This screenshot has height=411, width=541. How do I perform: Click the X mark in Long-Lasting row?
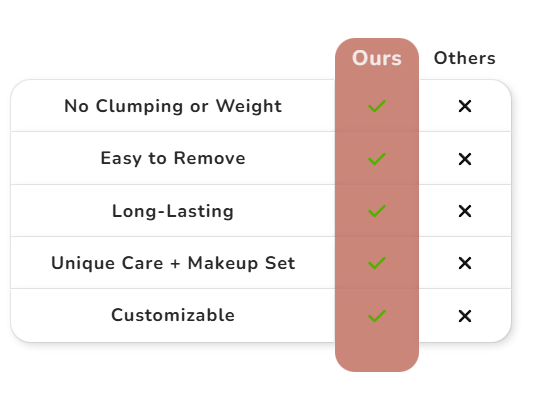[465, 211]
